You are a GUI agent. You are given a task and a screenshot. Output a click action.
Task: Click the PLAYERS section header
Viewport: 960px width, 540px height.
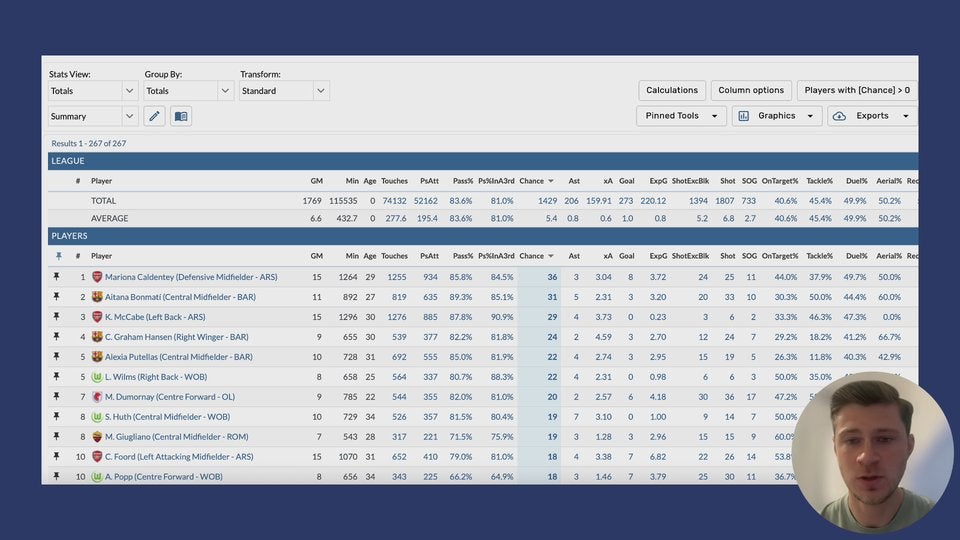(x=483, y=236)
